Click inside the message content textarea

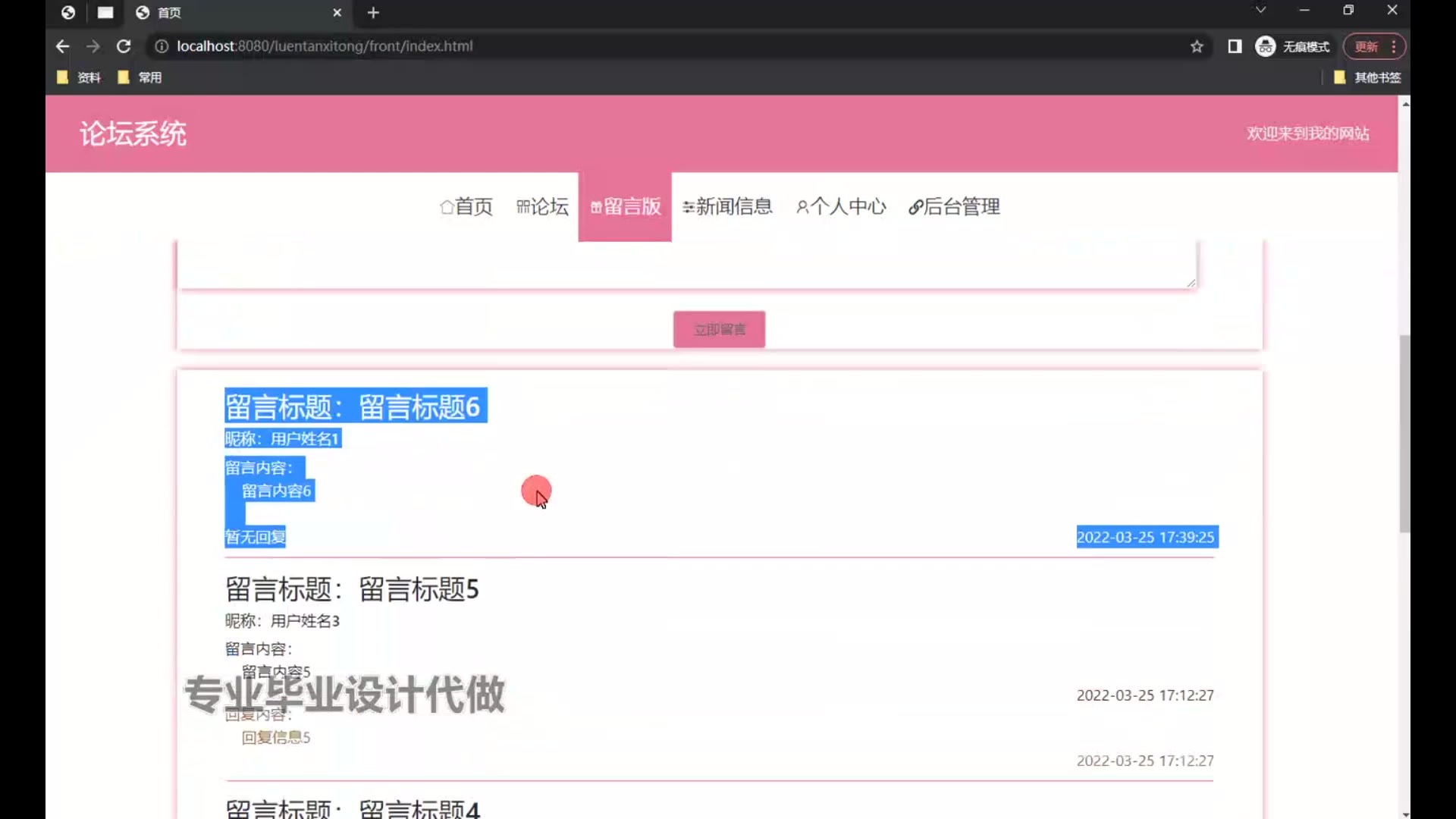(682, 264)
